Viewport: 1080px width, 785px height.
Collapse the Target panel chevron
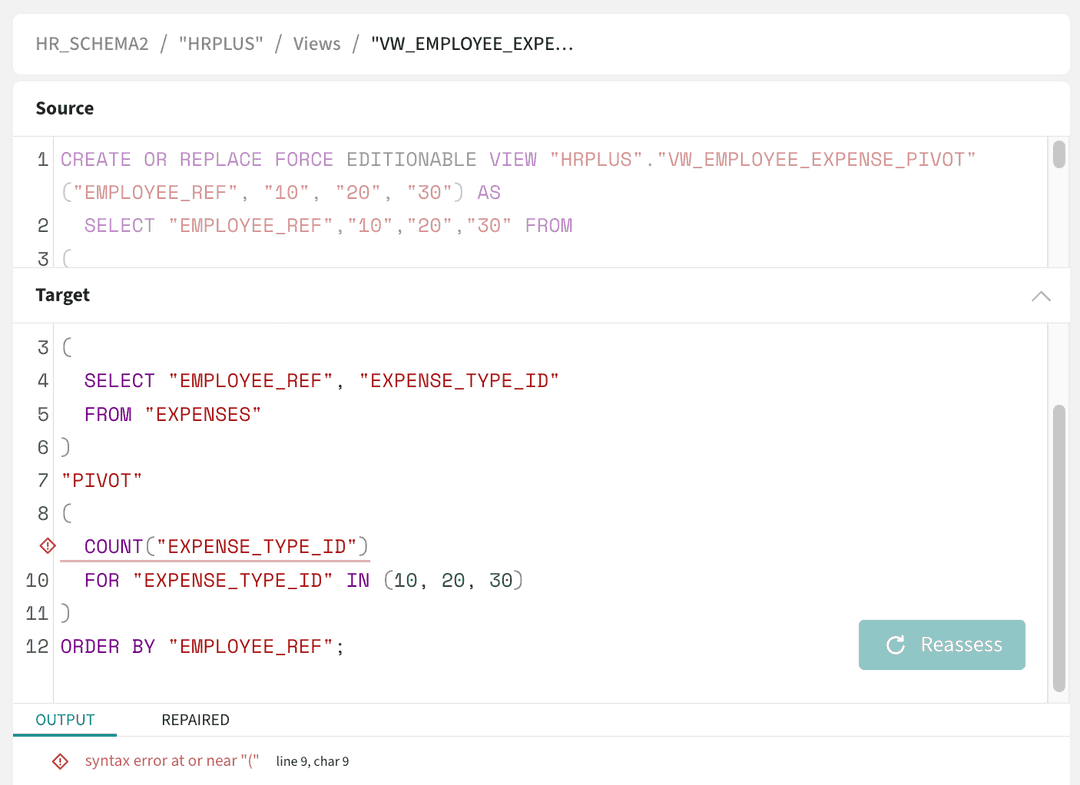[1041, 296]
